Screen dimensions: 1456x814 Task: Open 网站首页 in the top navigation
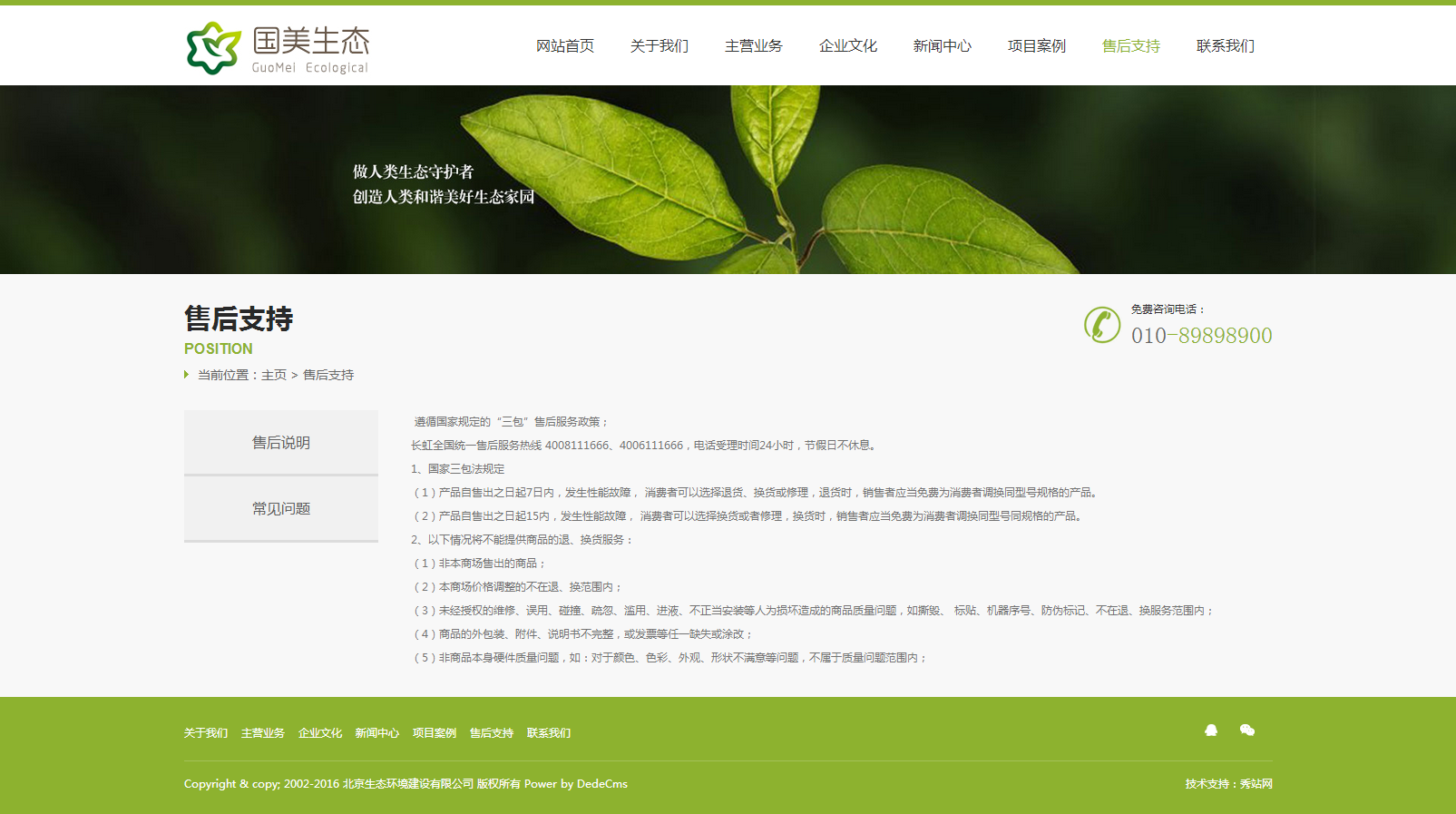(x=564, y=46)
